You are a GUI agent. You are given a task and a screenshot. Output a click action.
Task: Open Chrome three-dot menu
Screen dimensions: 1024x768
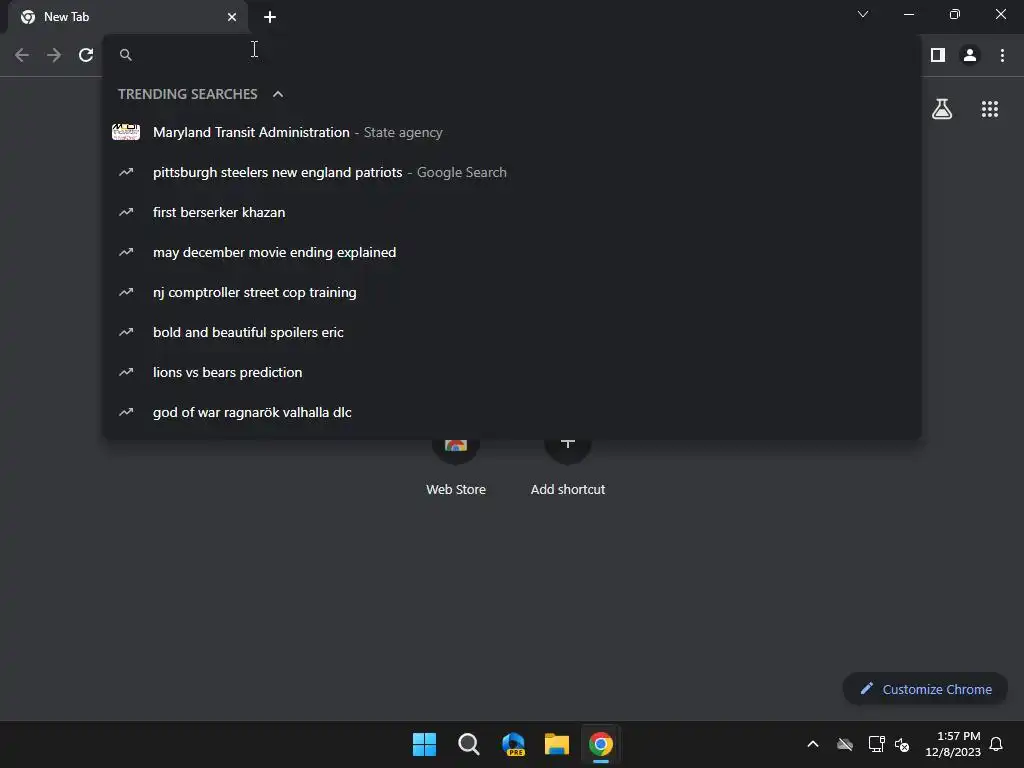click(x=1002, y=56)
